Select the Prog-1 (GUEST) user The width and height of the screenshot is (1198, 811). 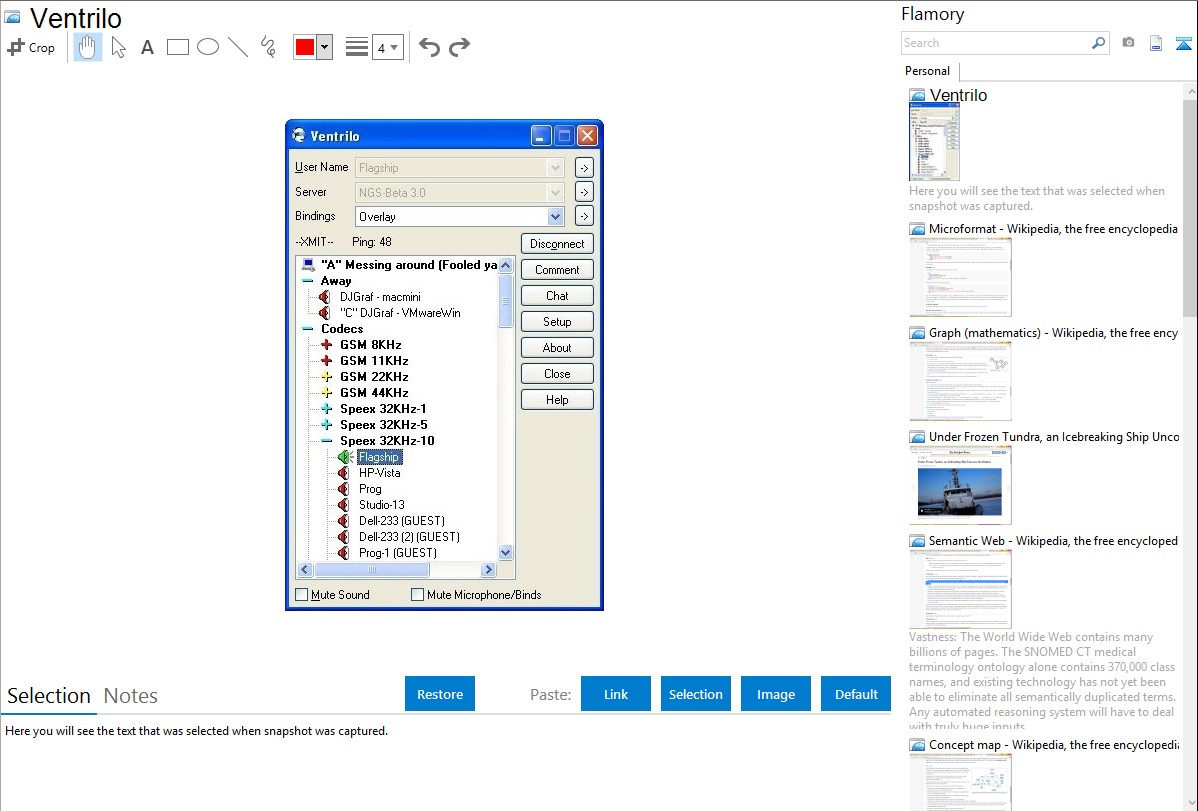coord(398,553)
